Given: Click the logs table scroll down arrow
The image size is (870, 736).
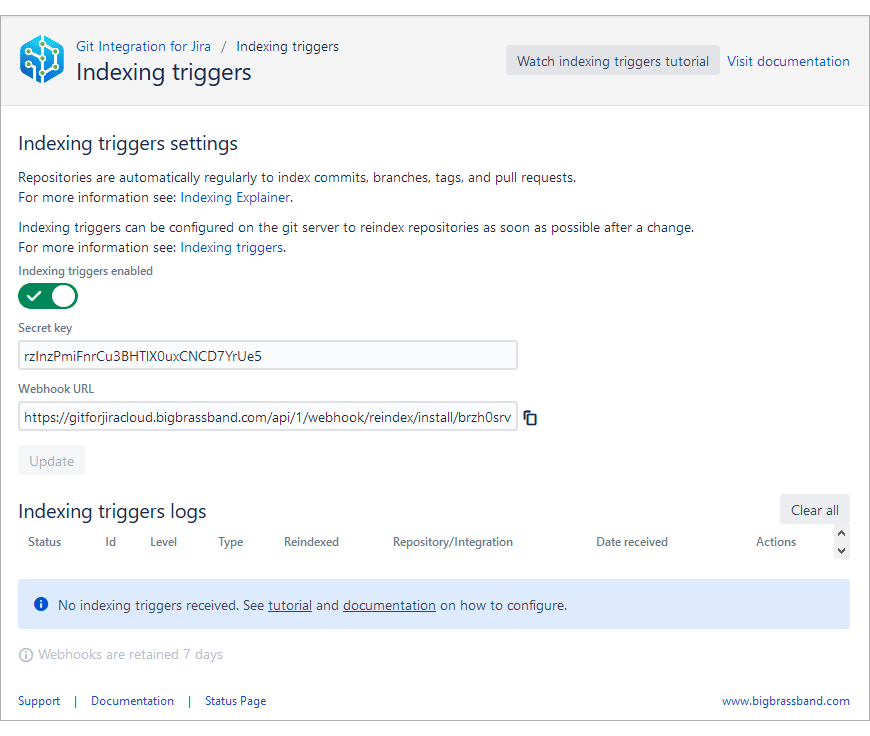Looking at the screenshot, I should pyautogui.click(x=842, y=551).
